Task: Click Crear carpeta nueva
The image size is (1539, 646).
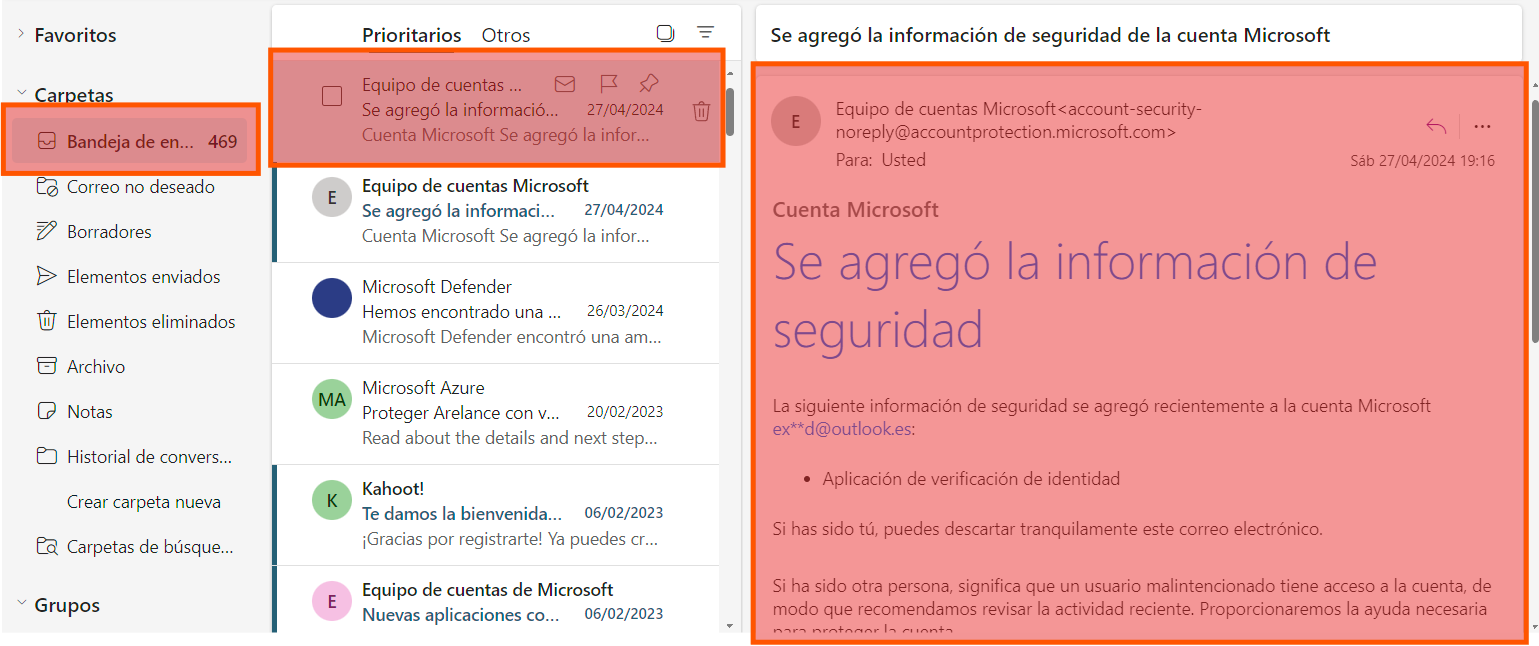Action: (x=144, y=502)
